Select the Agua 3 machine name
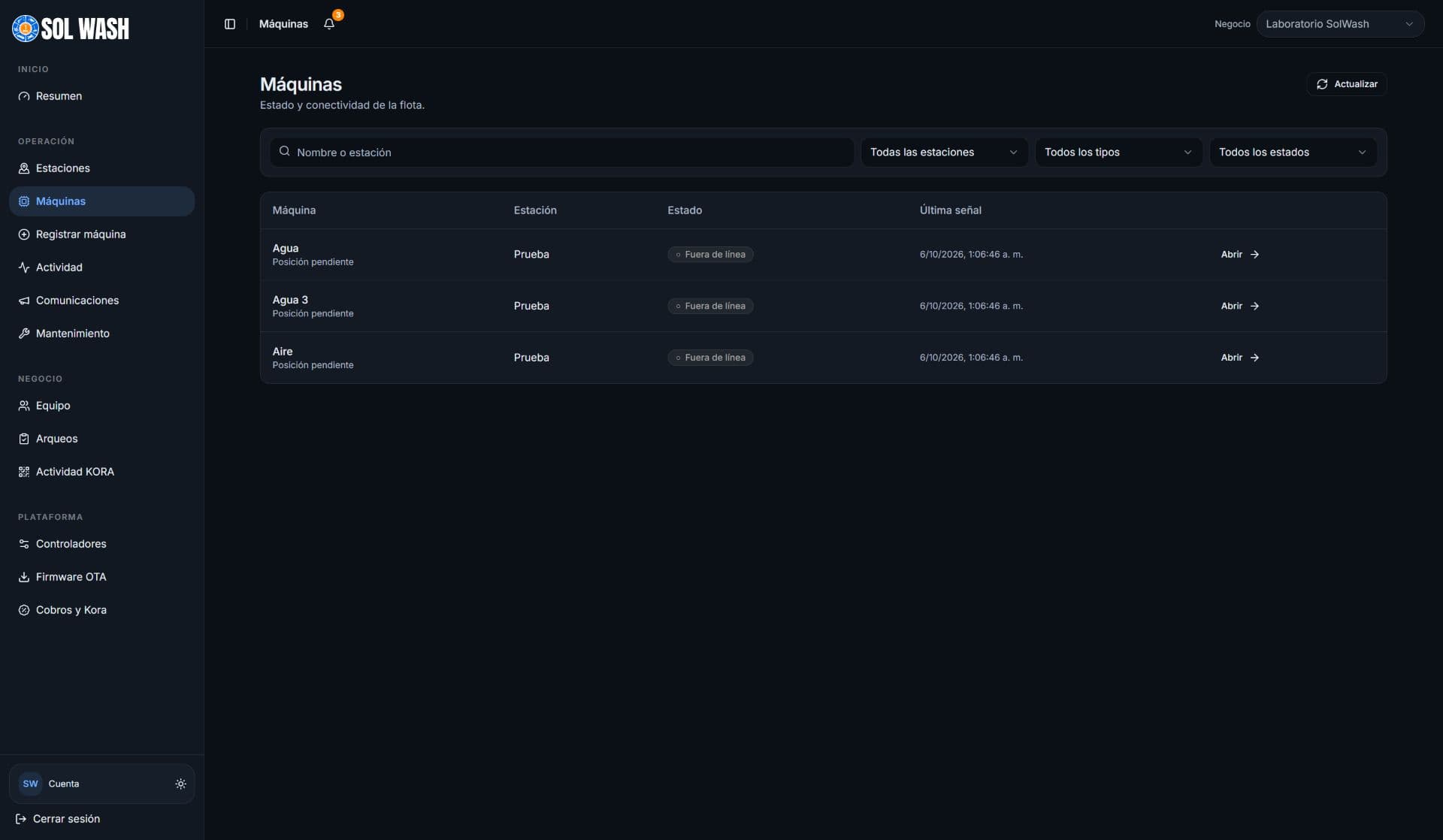The width and height of the screenshot is (1443, 840). click(x=290, y=300)
